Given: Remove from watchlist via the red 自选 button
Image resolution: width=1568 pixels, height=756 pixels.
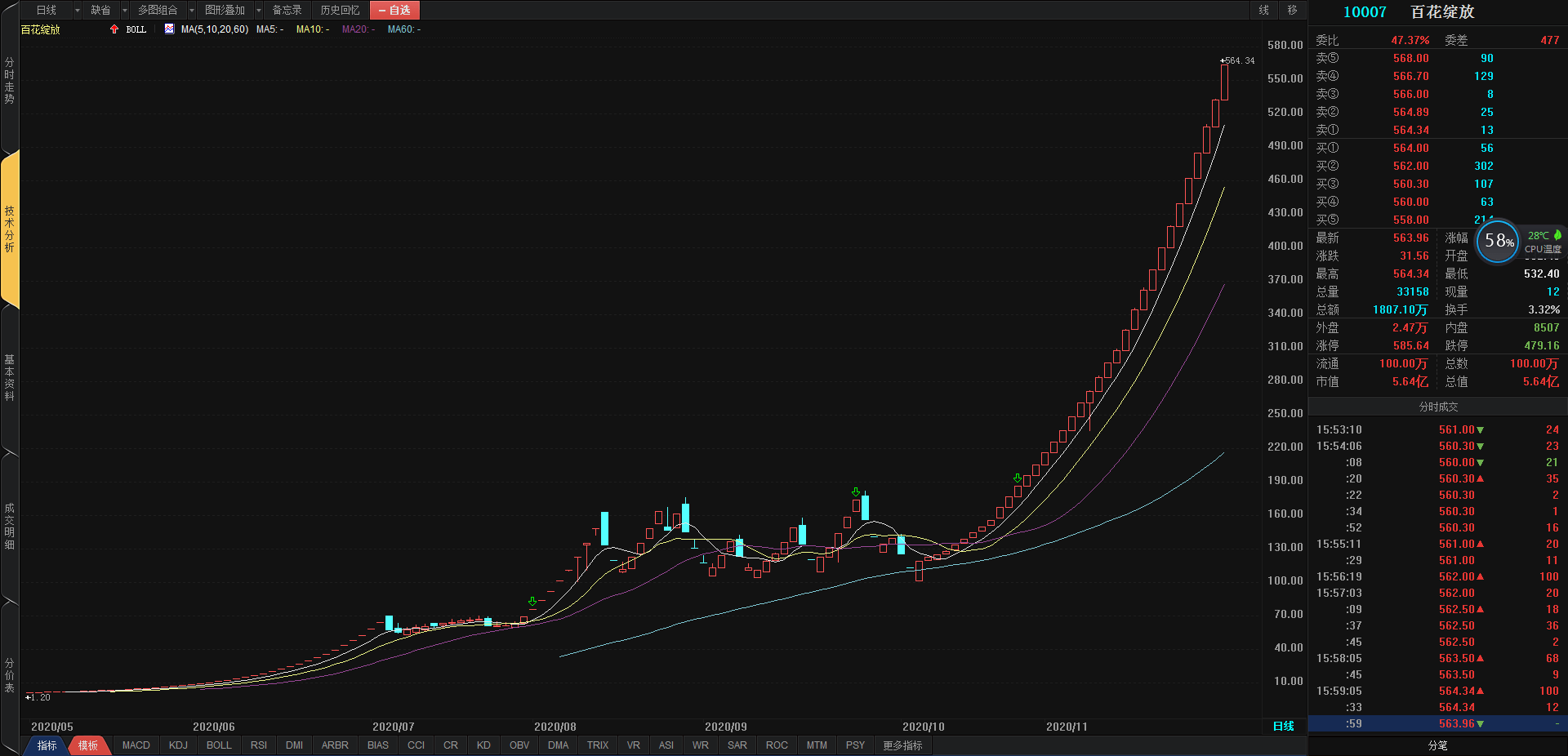Looking at the screenshot, I should click(x=394, y=11).
